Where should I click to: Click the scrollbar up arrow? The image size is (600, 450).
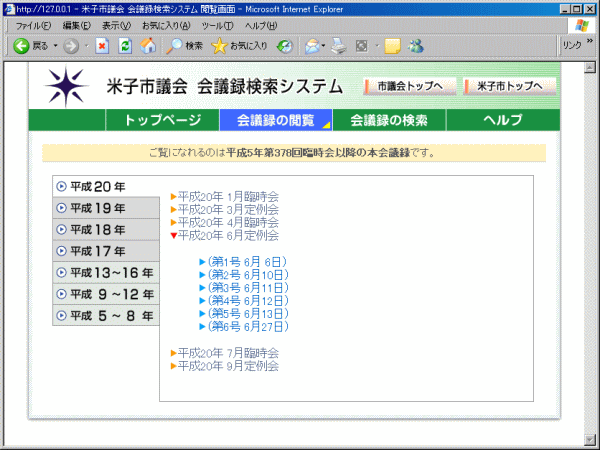coord(590,68)
